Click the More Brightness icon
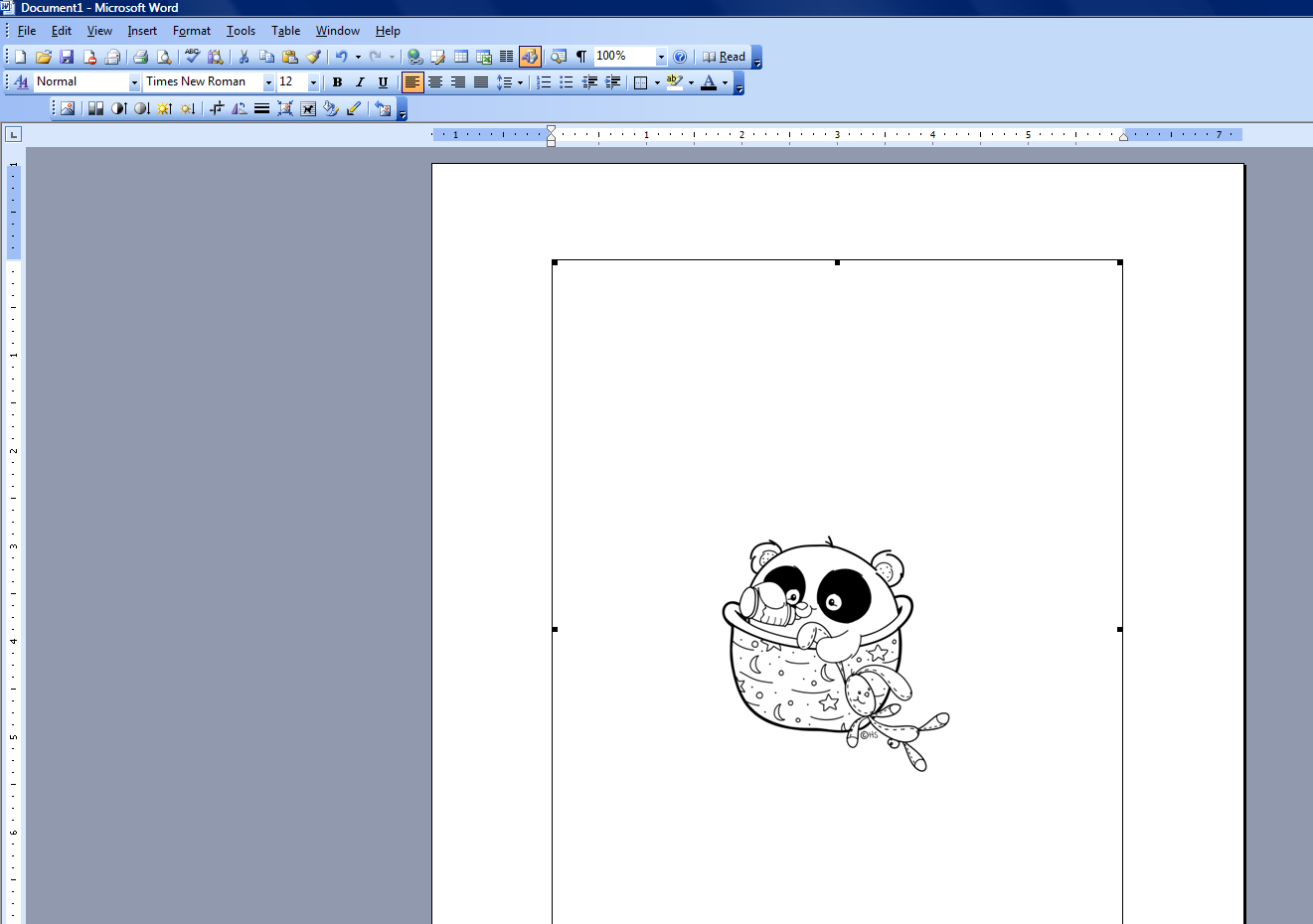 coord(163,108)
